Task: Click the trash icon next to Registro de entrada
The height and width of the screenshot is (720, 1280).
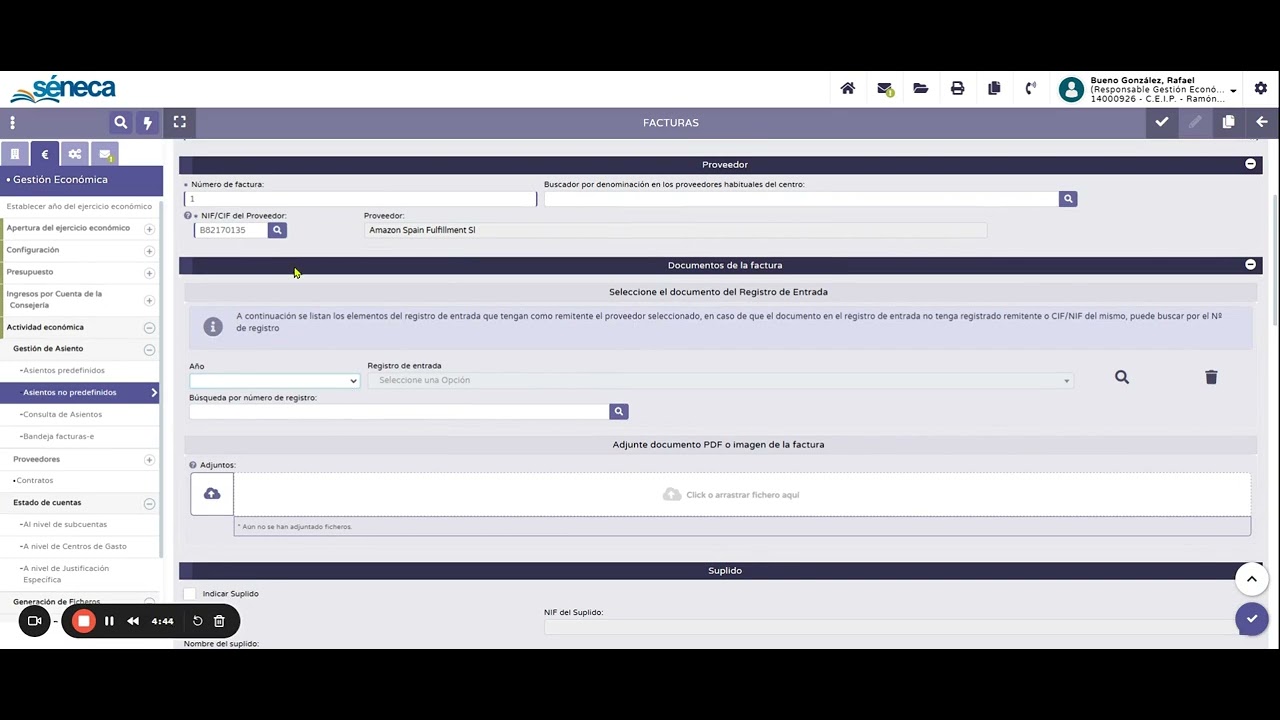Action: tap(1211, 377)
